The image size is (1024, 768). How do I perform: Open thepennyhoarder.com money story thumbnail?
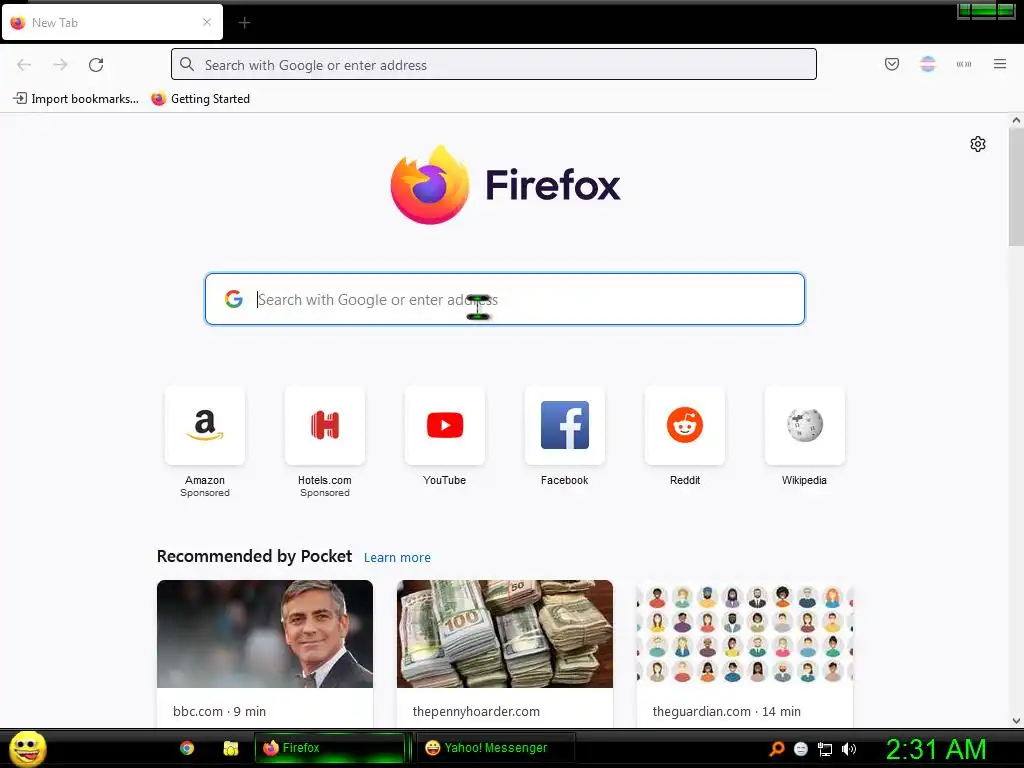(505, 633)
